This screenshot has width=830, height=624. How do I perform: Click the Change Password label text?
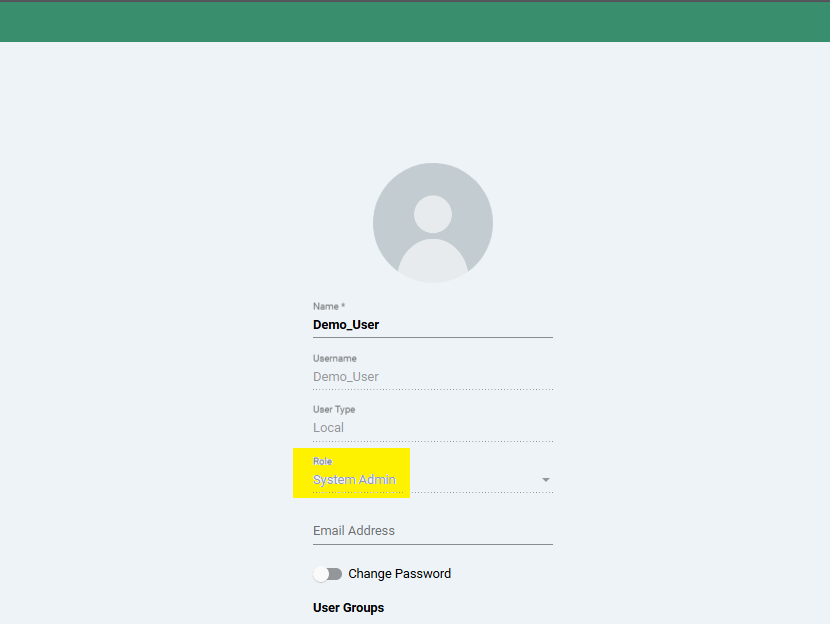pos(399,574)
